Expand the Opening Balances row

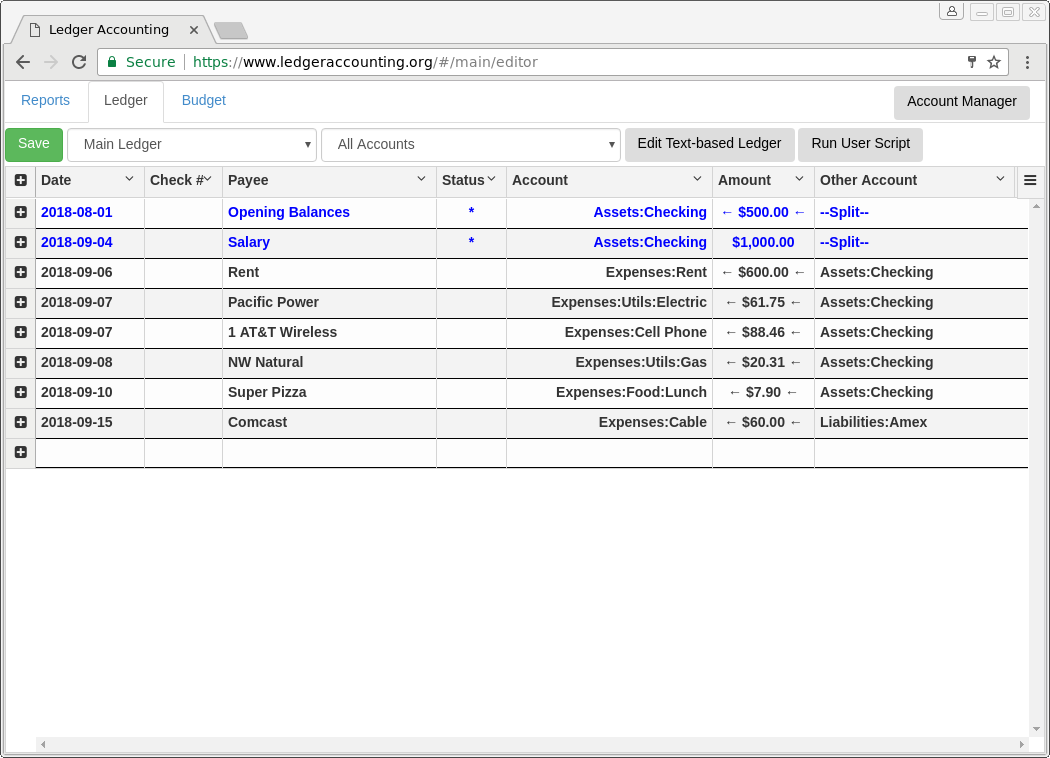point(21,212)
